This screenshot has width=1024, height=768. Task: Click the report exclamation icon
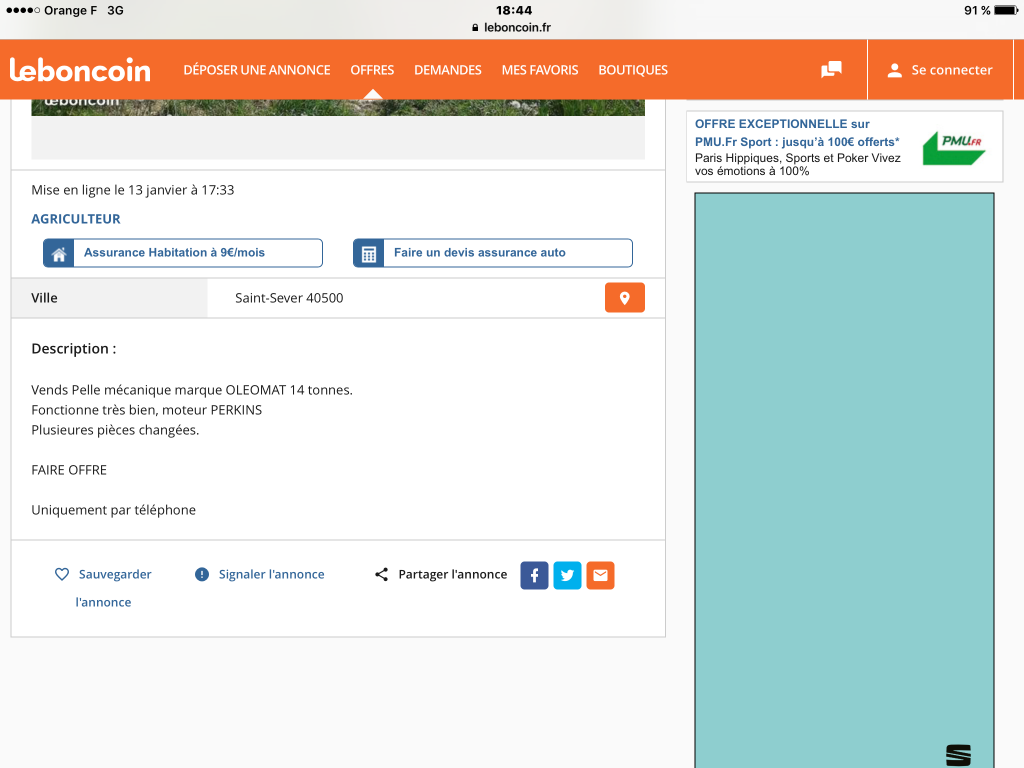click(x=202, y=574)
